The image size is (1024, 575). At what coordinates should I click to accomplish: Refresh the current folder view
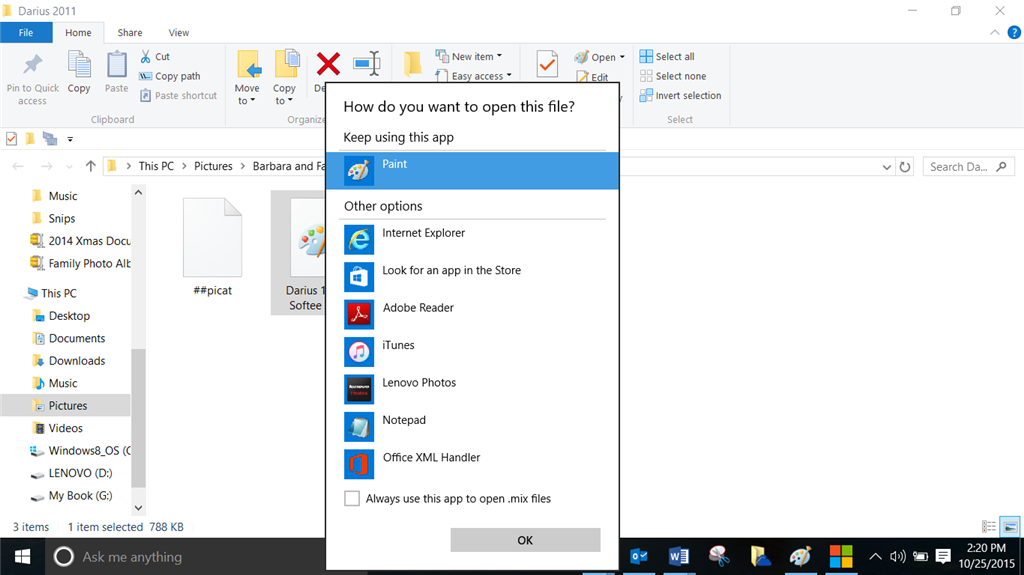coord(904,167)
